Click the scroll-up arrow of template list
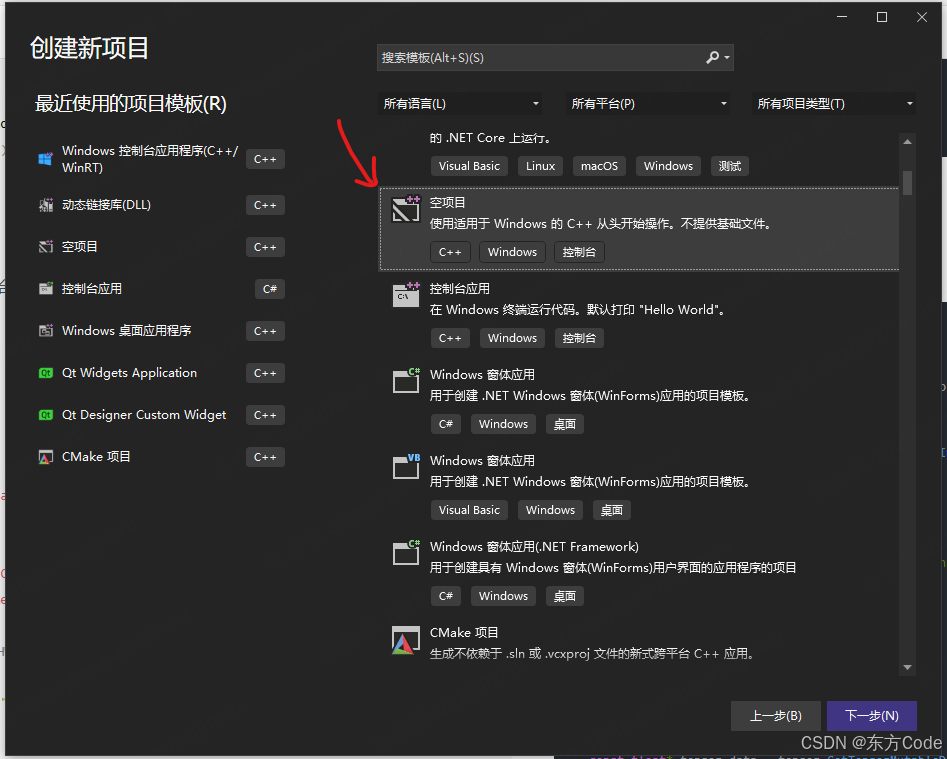 point(907,142)
